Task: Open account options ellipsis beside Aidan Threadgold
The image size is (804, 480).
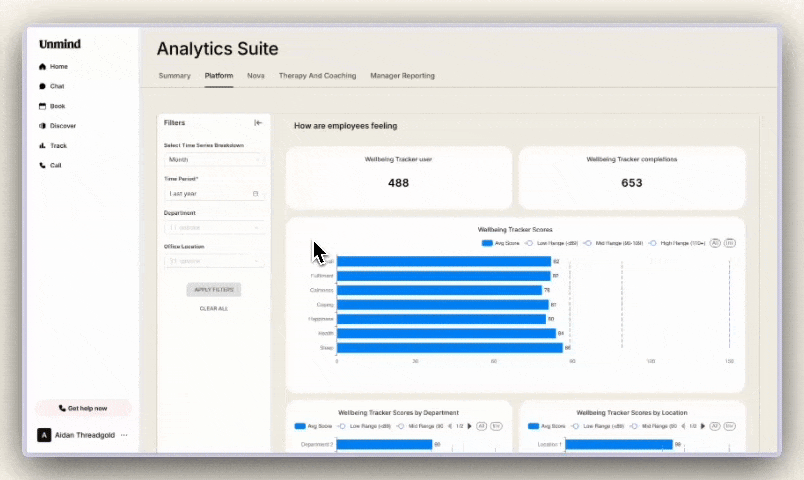Action: tap(124, 435)
